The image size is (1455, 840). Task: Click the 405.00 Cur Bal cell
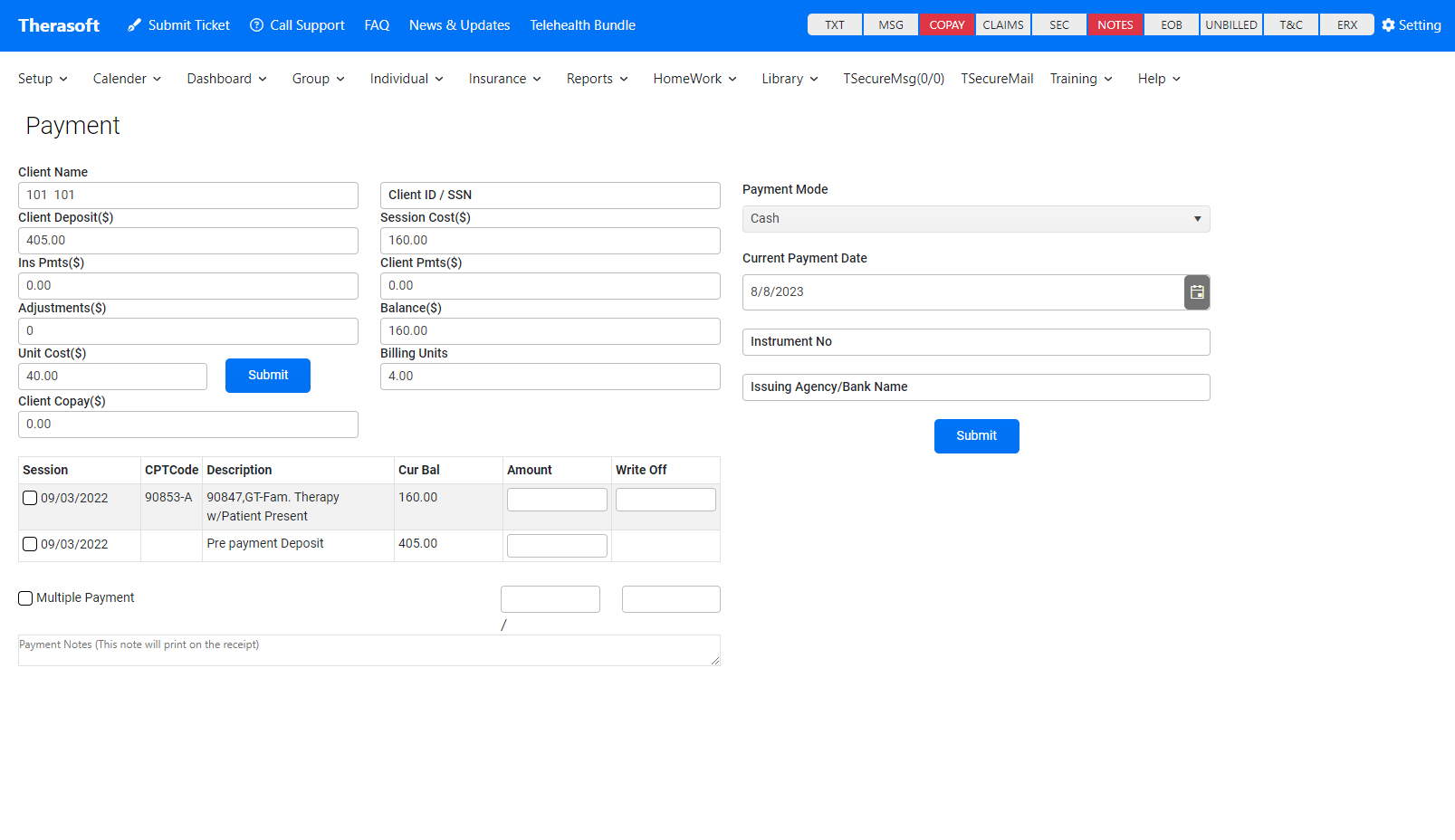pos(448,546)
